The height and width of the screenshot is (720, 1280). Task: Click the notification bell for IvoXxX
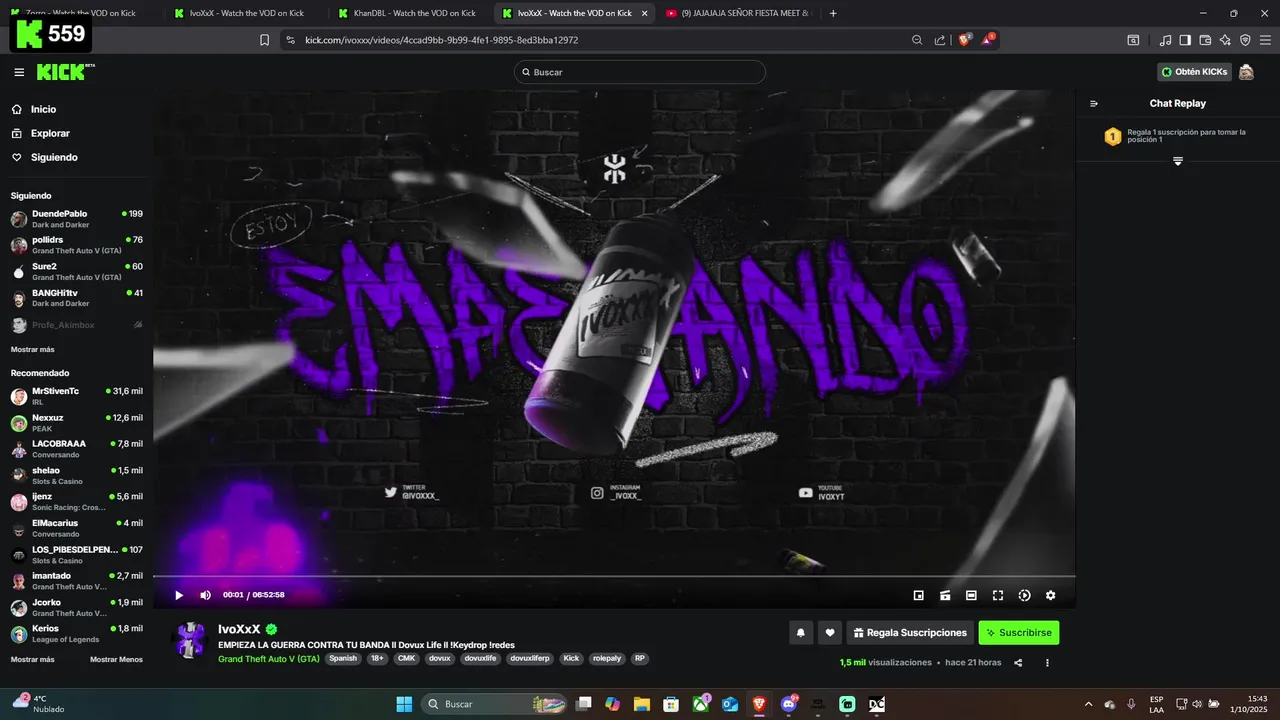pos(800,632)
